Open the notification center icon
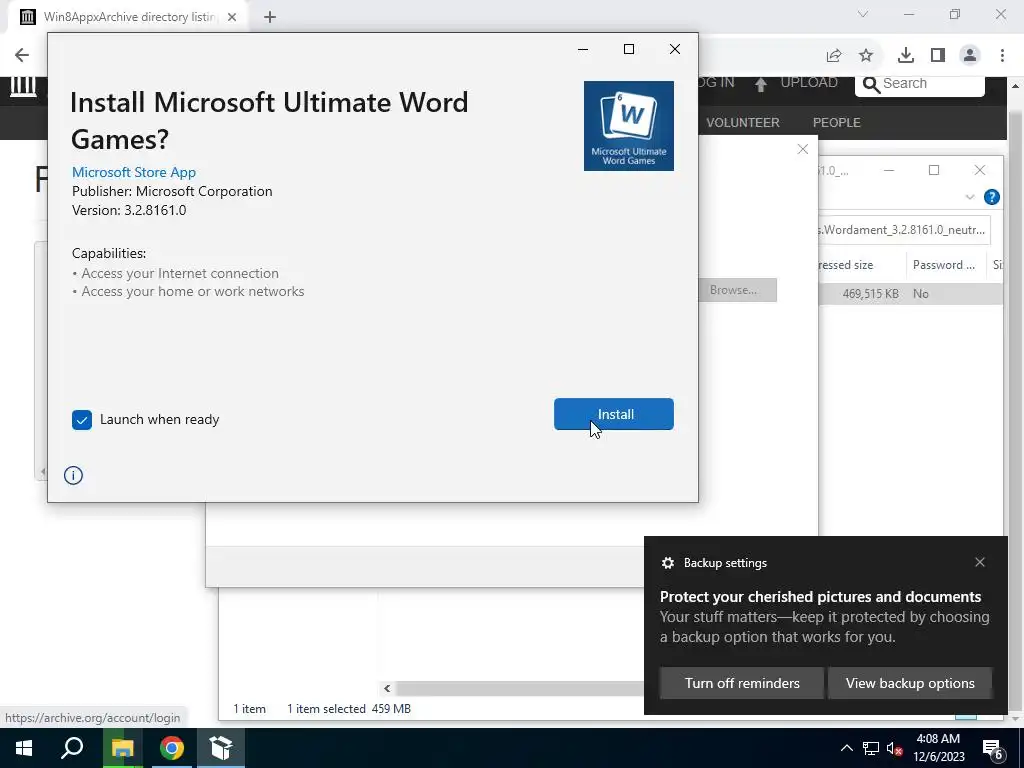This screenshot has height=768, width=1024. pyautogui.click(x=993, y=748)
